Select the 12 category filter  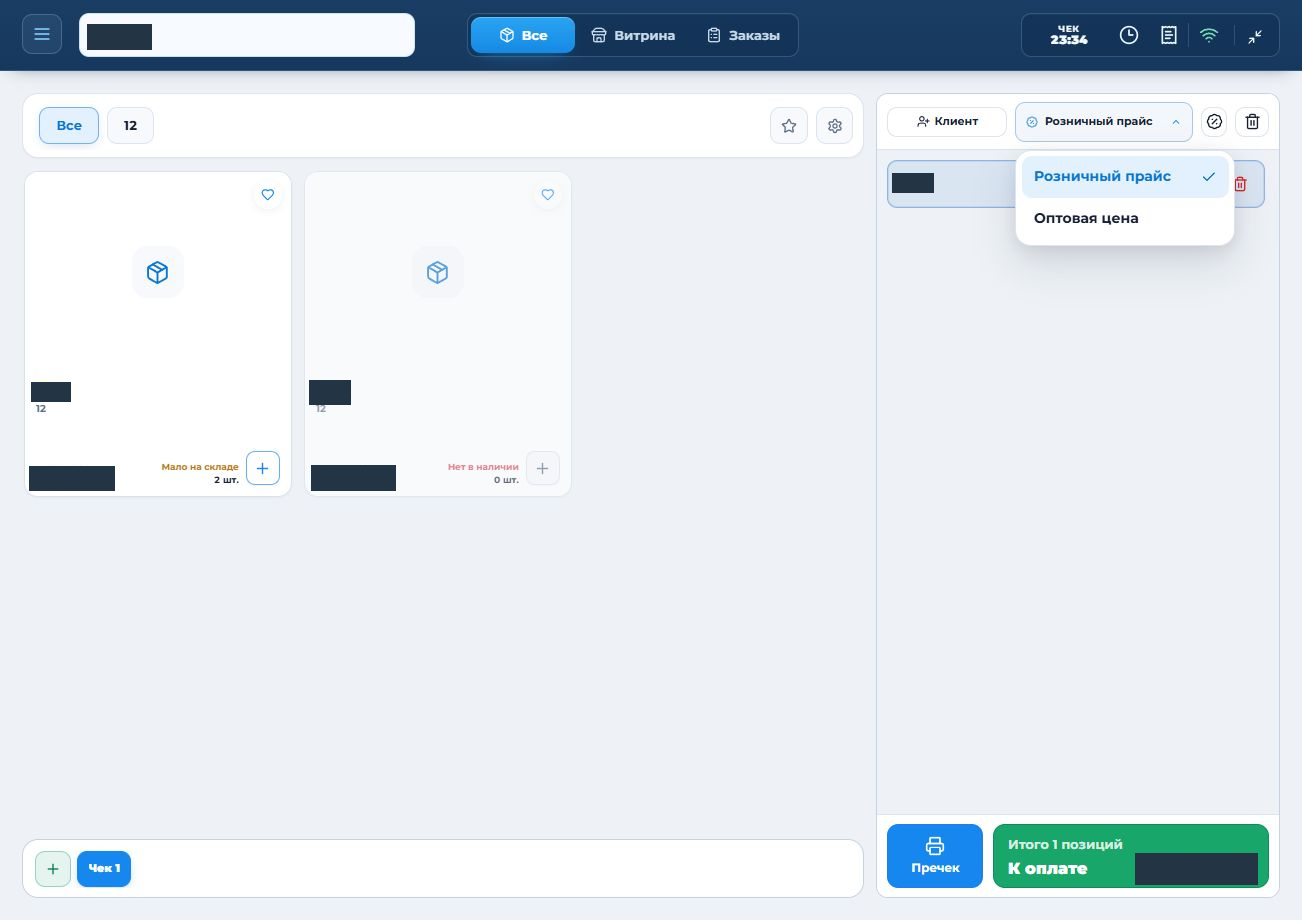tap(130, 126)
